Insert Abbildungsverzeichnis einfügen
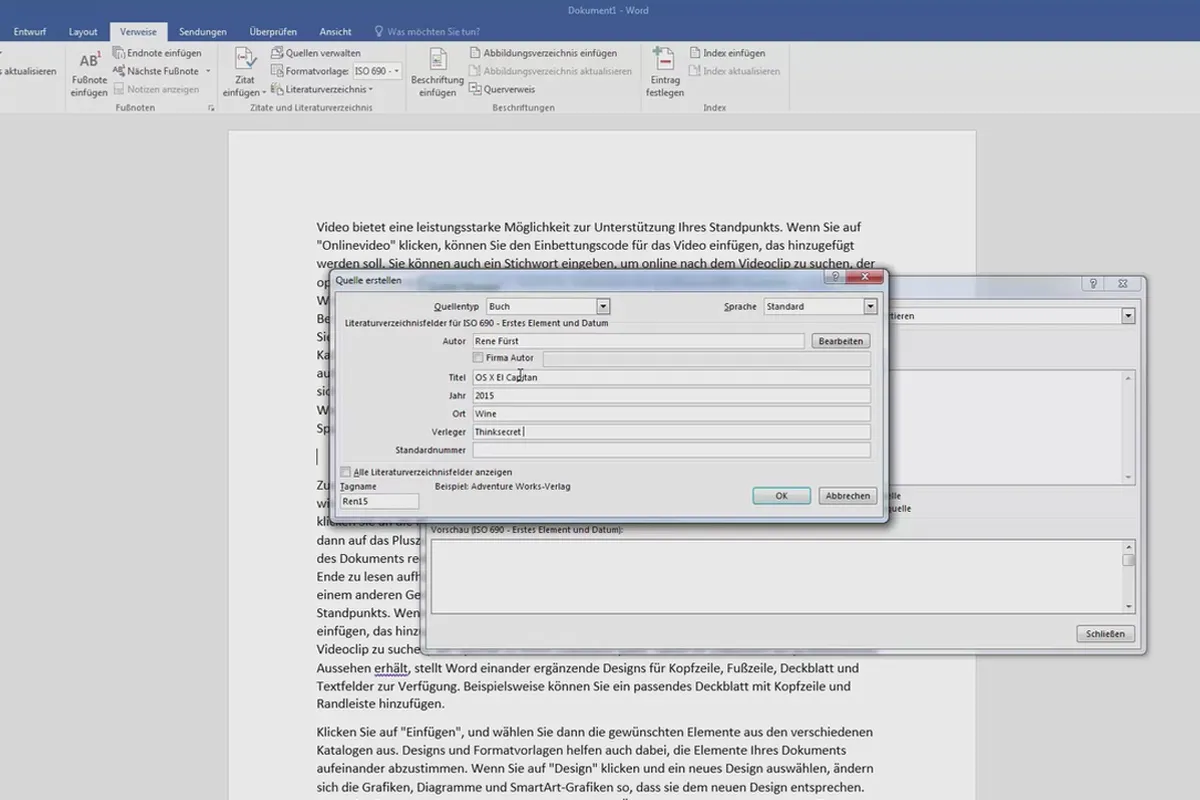 pos(543,53)
